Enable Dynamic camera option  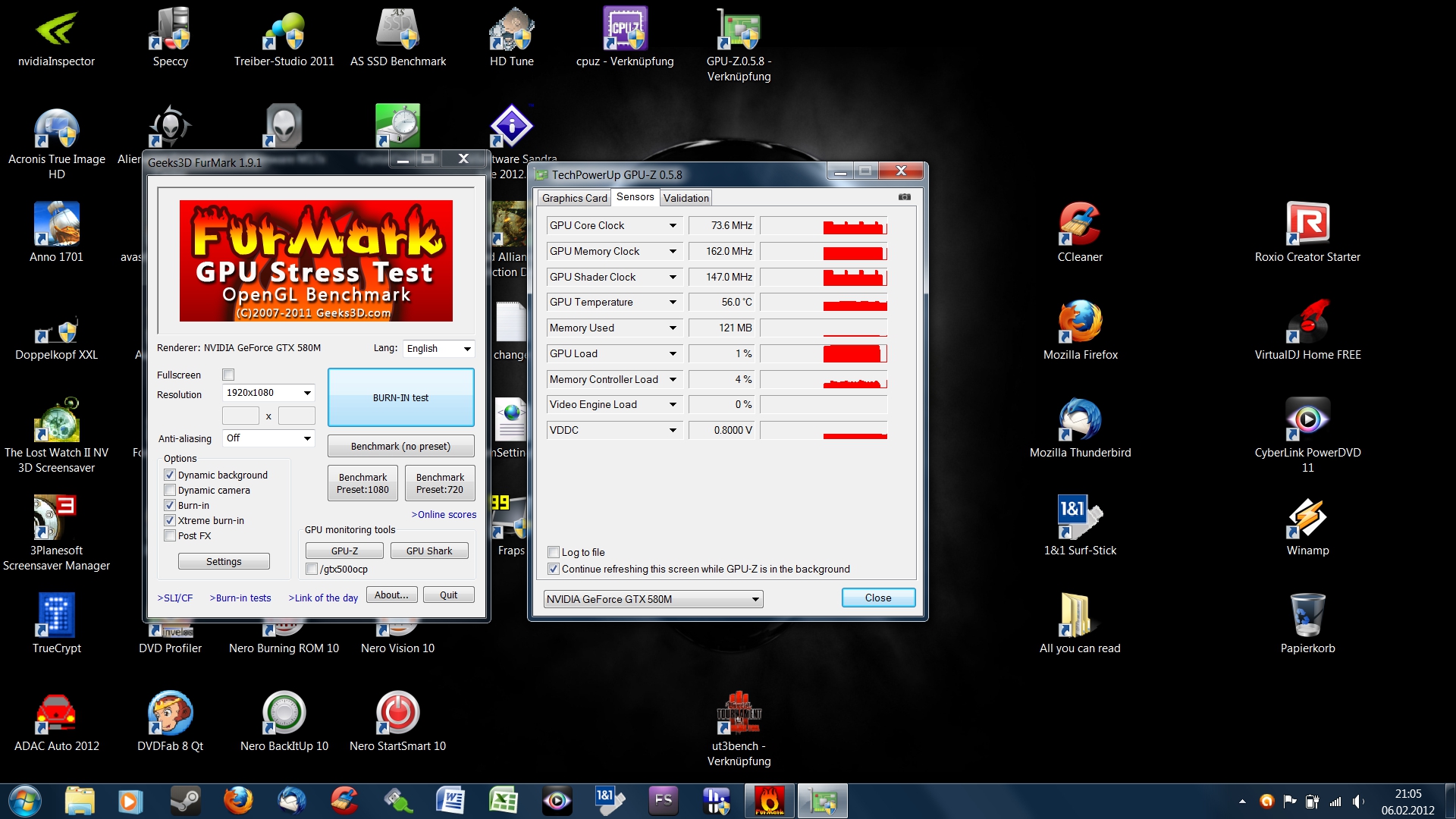pos(170,490)
